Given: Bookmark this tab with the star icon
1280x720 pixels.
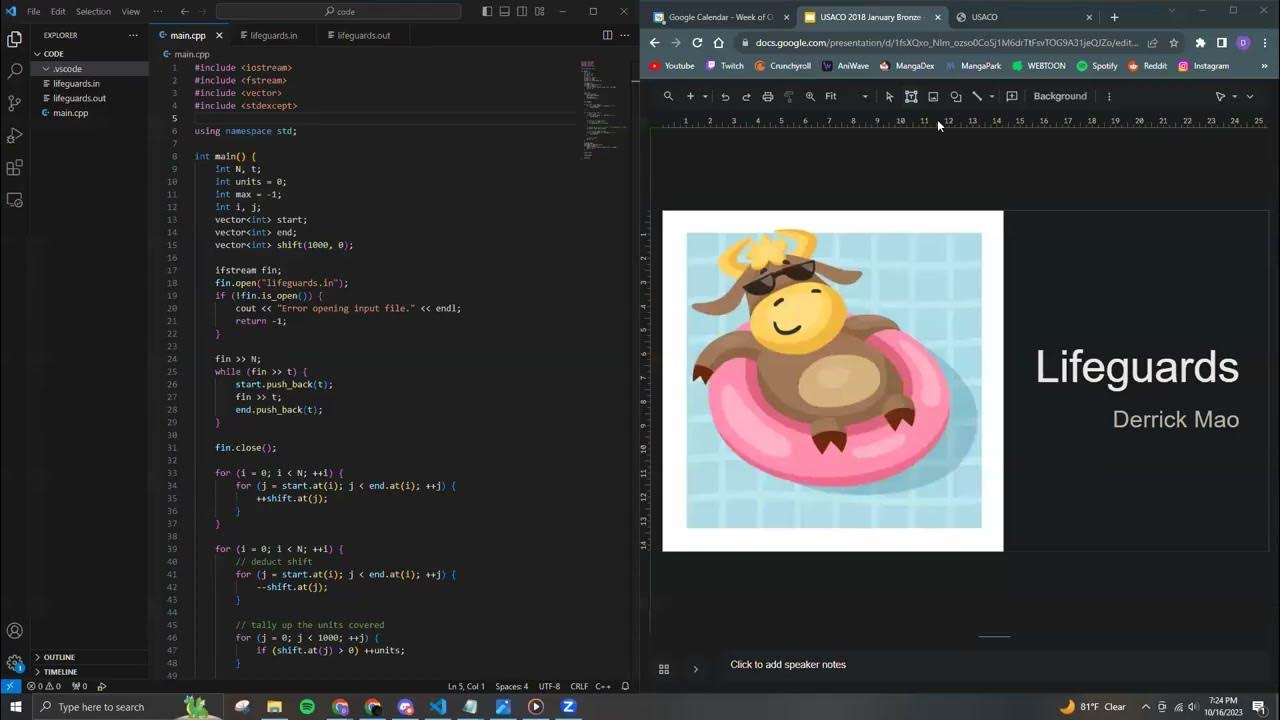Looking at the screenshot, I should point(1174,43).
